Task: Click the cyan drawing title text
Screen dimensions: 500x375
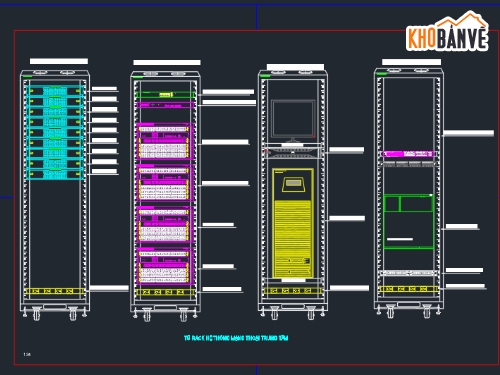Action: point(236,338)
